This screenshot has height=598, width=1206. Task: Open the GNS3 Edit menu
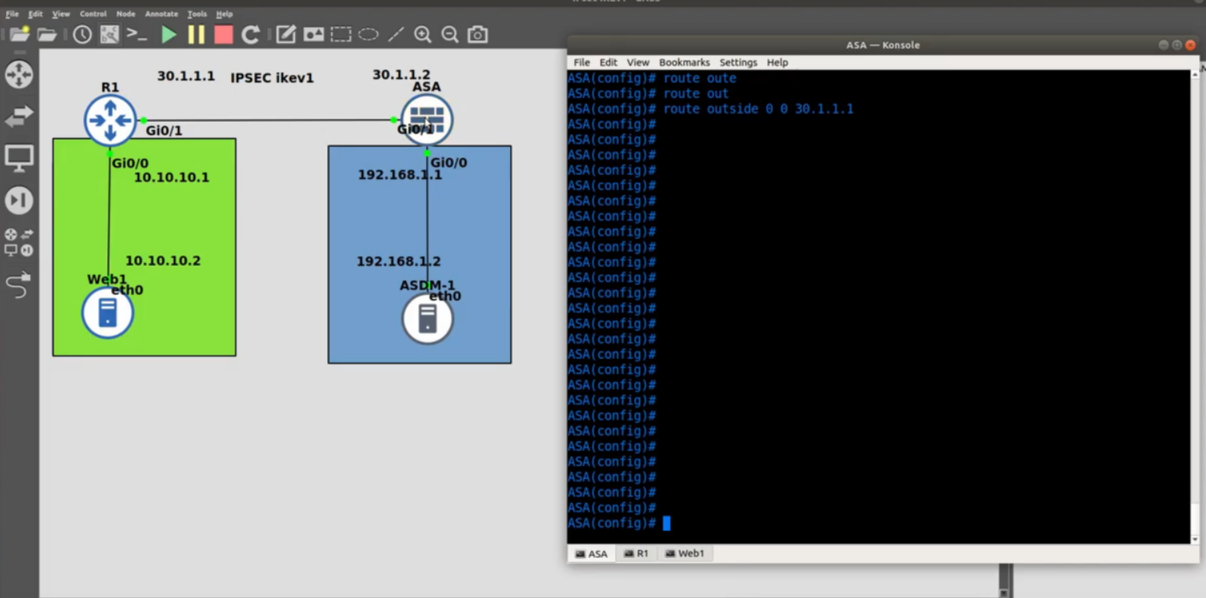35,14
